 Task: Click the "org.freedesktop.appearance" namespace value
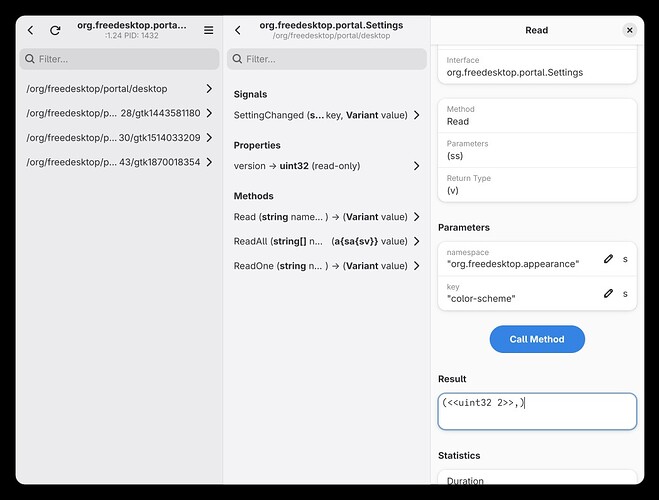512,264
